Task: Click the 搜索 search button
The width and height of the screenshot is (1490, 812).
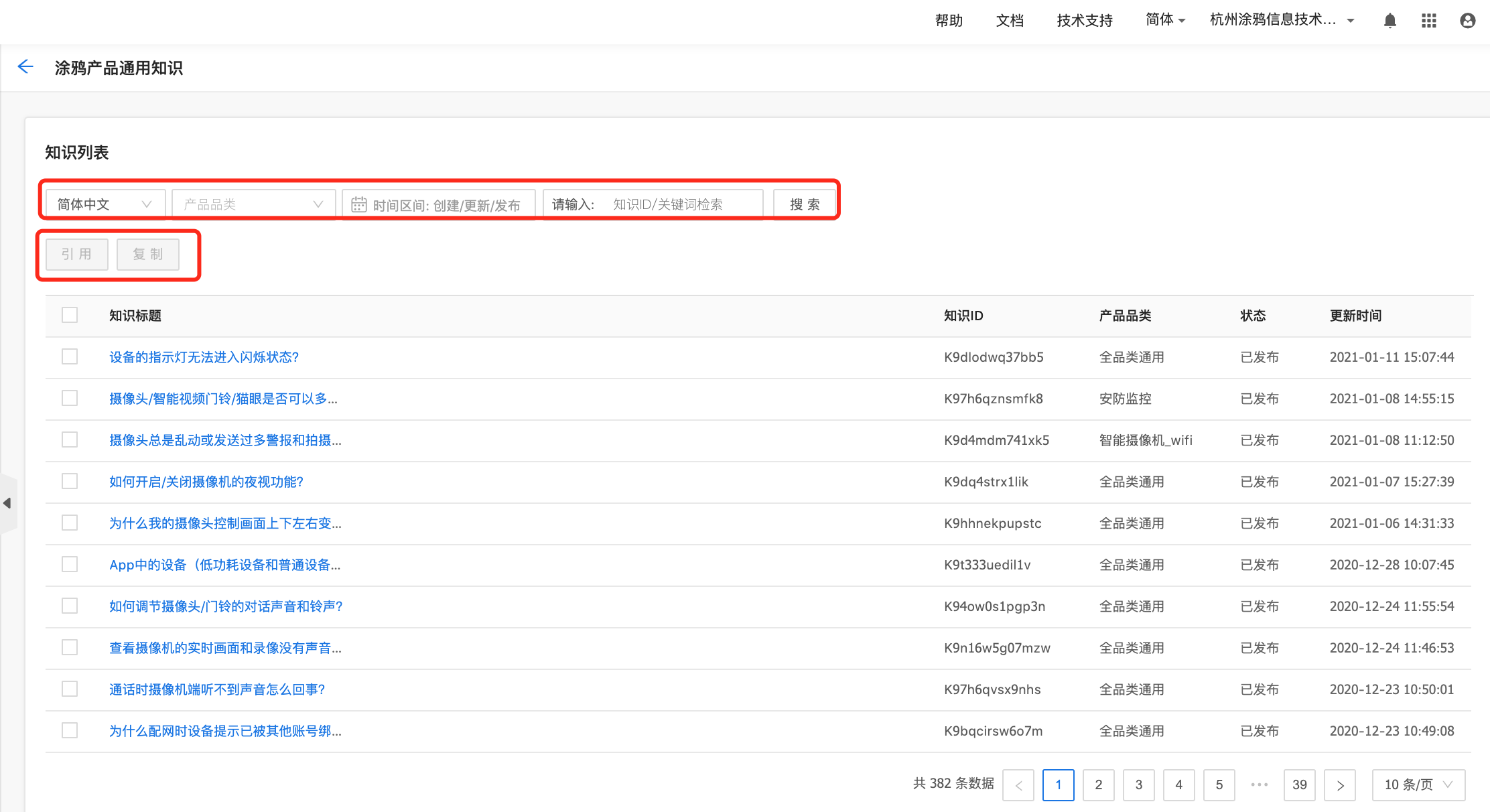Action: pos(805,204)
